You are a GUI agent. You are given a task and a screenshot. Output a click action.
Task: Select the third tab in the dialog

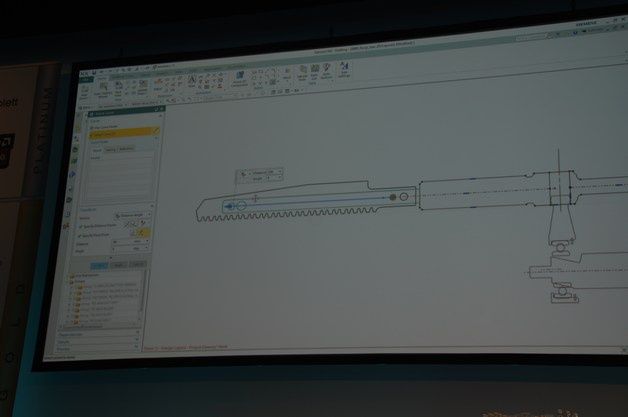click(x=126, y=149)
